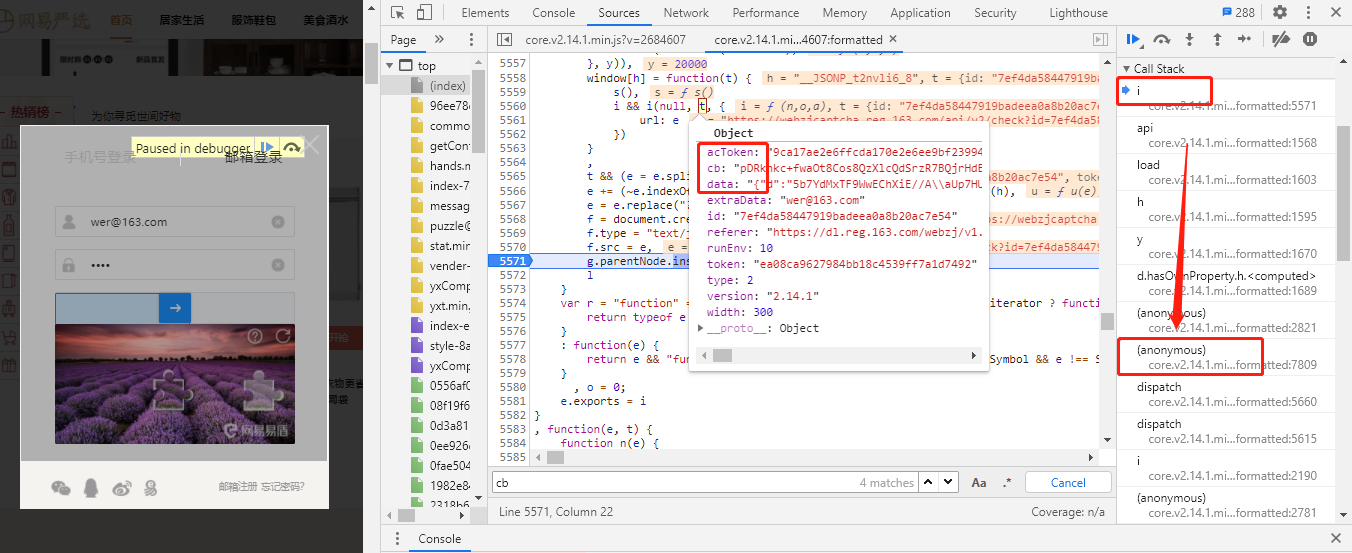
Task: Toggle the file navigator sidebar
Action: click(504, 40)
